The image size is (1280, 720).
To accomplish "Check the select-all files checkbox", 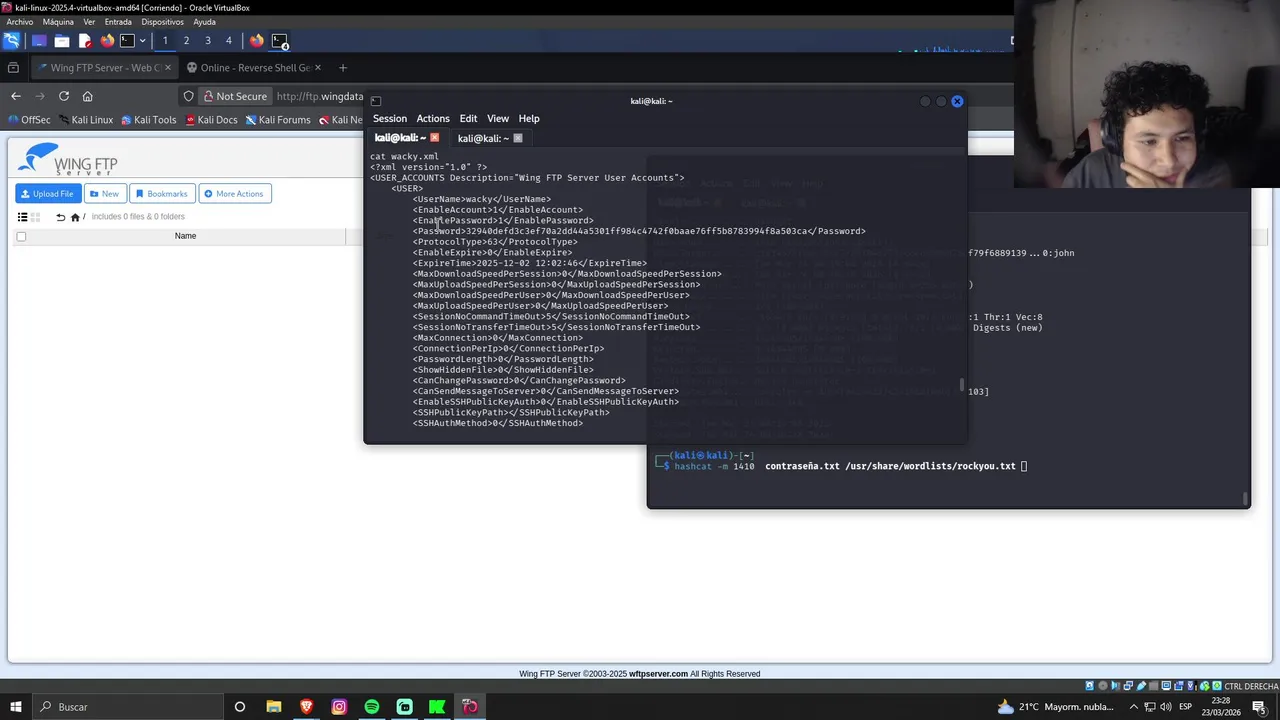I will click(x=21, y=237).
